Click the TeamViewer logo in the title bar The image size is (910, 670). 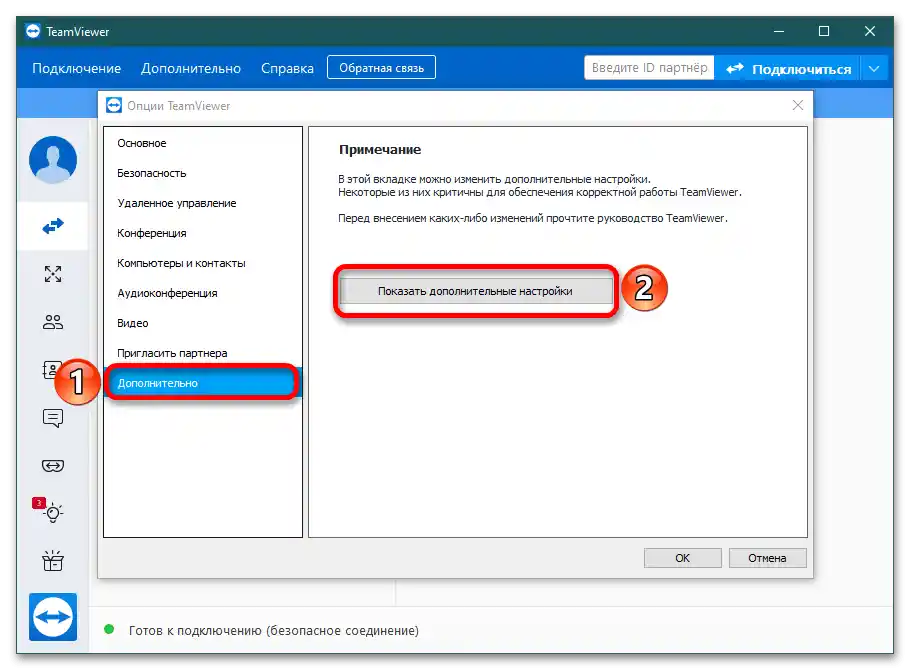34,31
